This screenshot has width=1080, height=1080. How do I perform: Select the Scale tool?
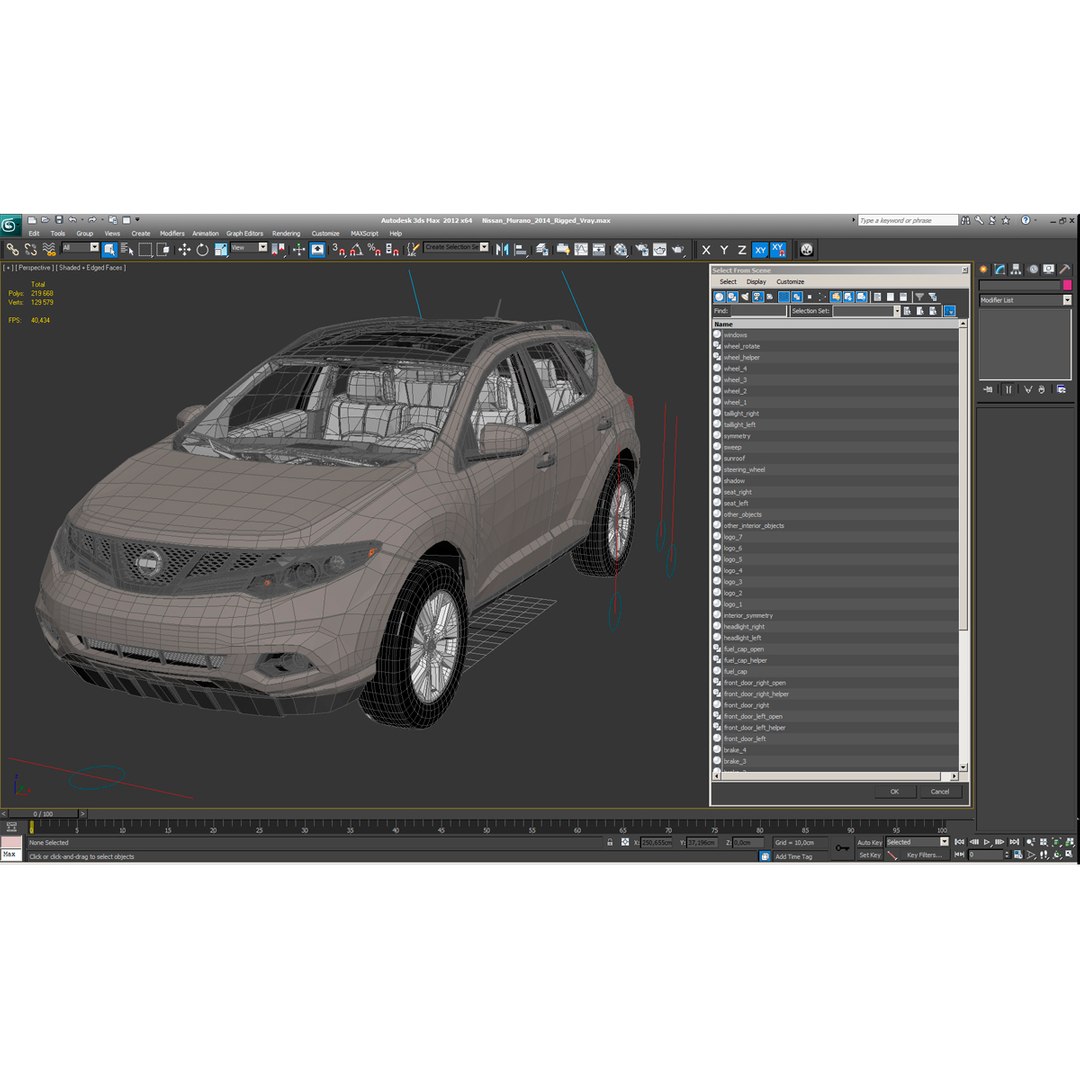(221, 250)
